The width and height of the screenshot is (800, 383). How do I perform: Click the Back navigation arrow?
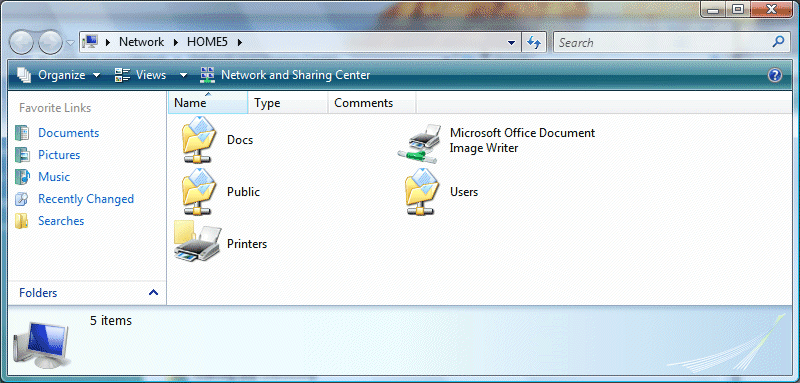[x=21, y=42]
